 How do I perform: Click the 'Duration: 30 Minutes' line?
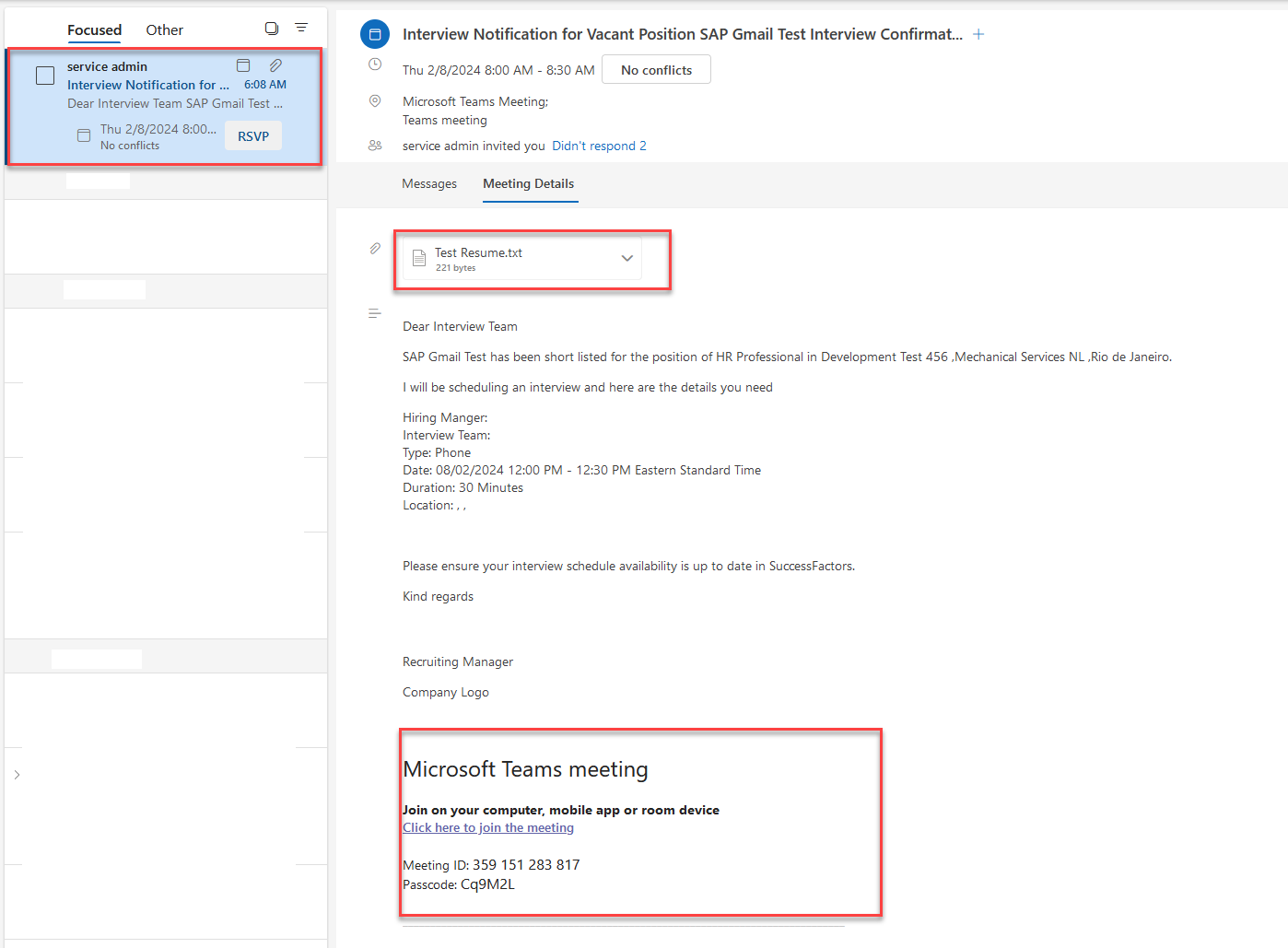(x=463, y=487)
